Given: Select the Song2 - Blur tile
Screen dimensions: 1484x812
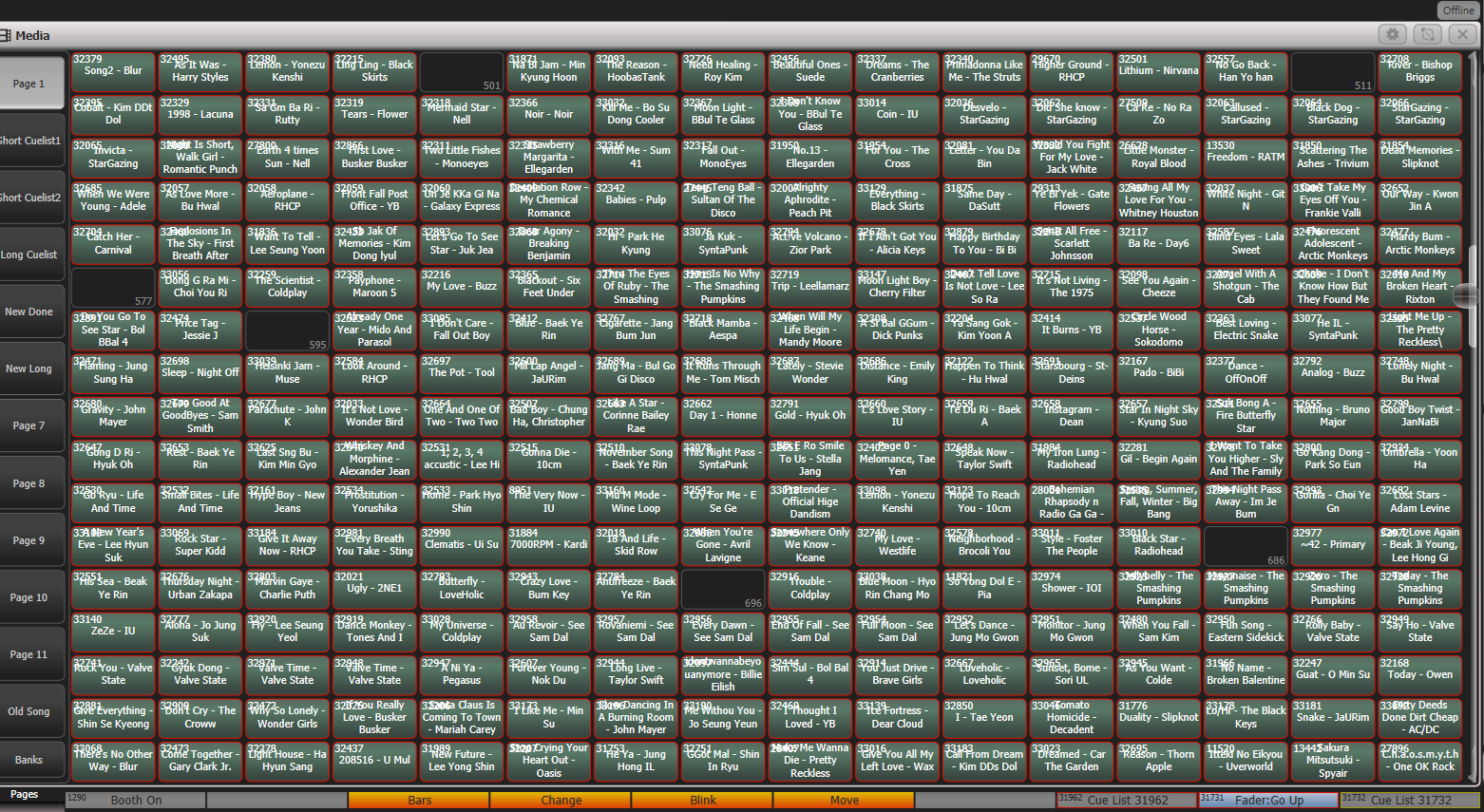Looking at the screenshot, I should [x=113, y=72].
